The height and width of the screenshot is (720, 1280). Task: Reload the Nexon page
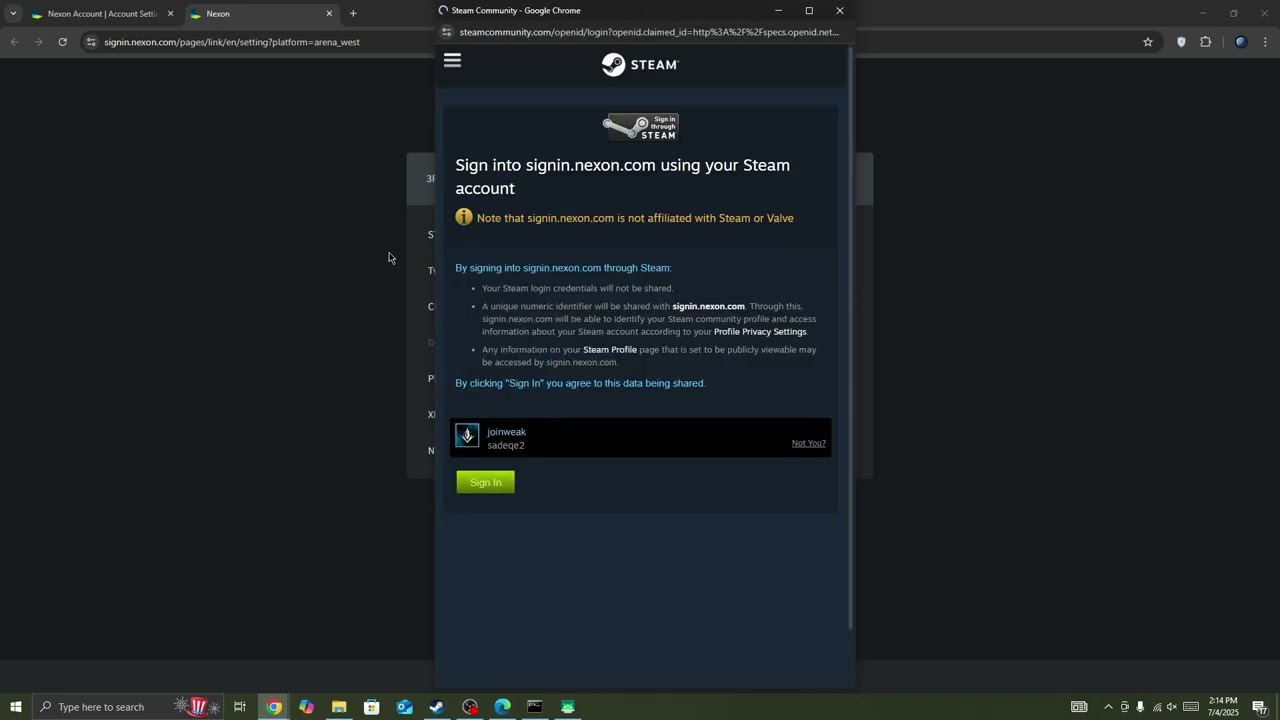pyautogui.click(x=62, y=42)
